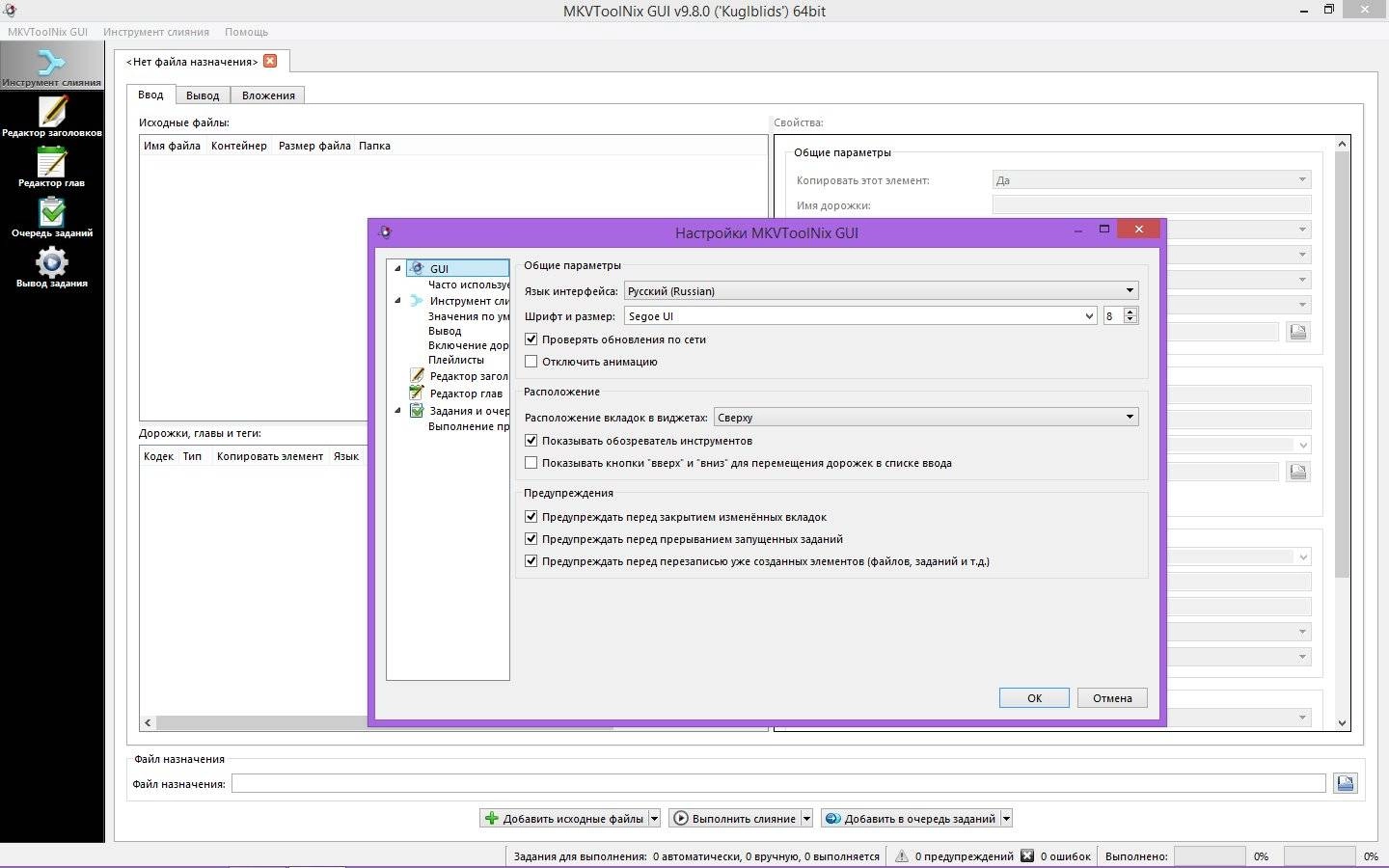The width and height of the screenshot is (1389, 868).
Task: Click the app icon in settings dialog title bar
Action: [x=385, y=231]
